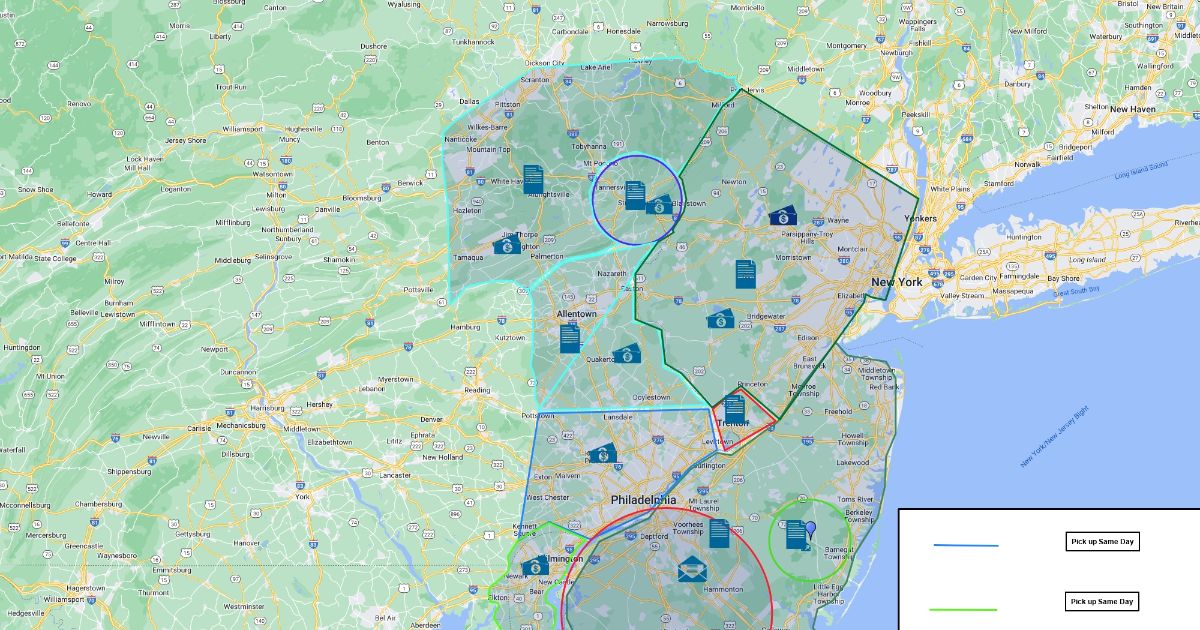Click the money icon near Bridgewater
This screenshot has height=630, width=1200.
pos(721,320)
